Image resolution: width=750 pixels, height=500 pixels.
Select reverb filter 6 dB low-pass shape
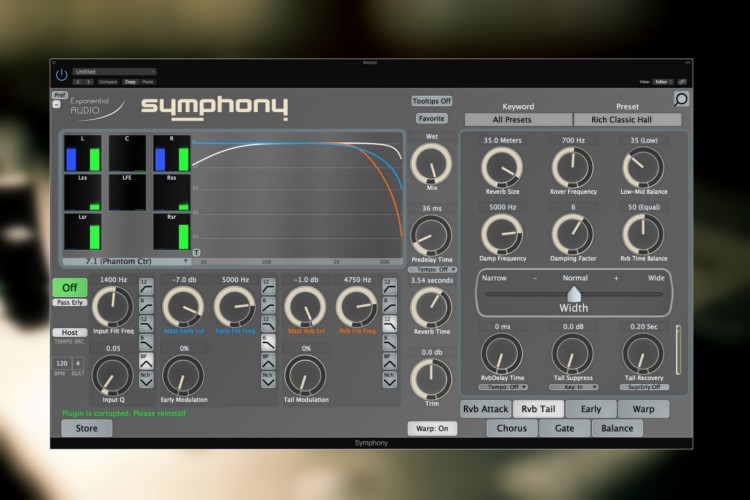pos(389,343)
